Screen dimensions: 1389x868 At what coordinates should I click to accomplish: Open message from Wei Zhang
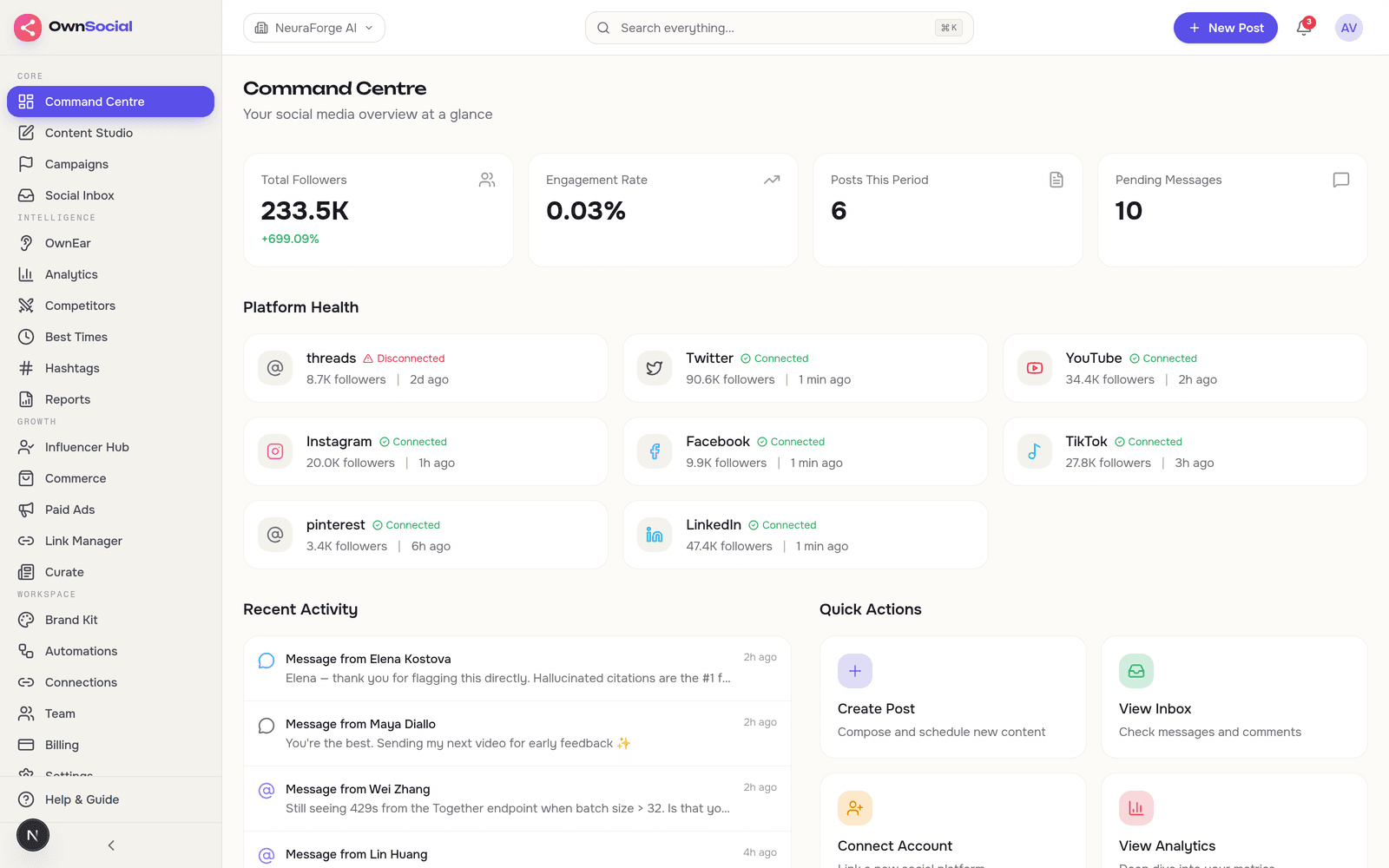click(x=517, y=799)
